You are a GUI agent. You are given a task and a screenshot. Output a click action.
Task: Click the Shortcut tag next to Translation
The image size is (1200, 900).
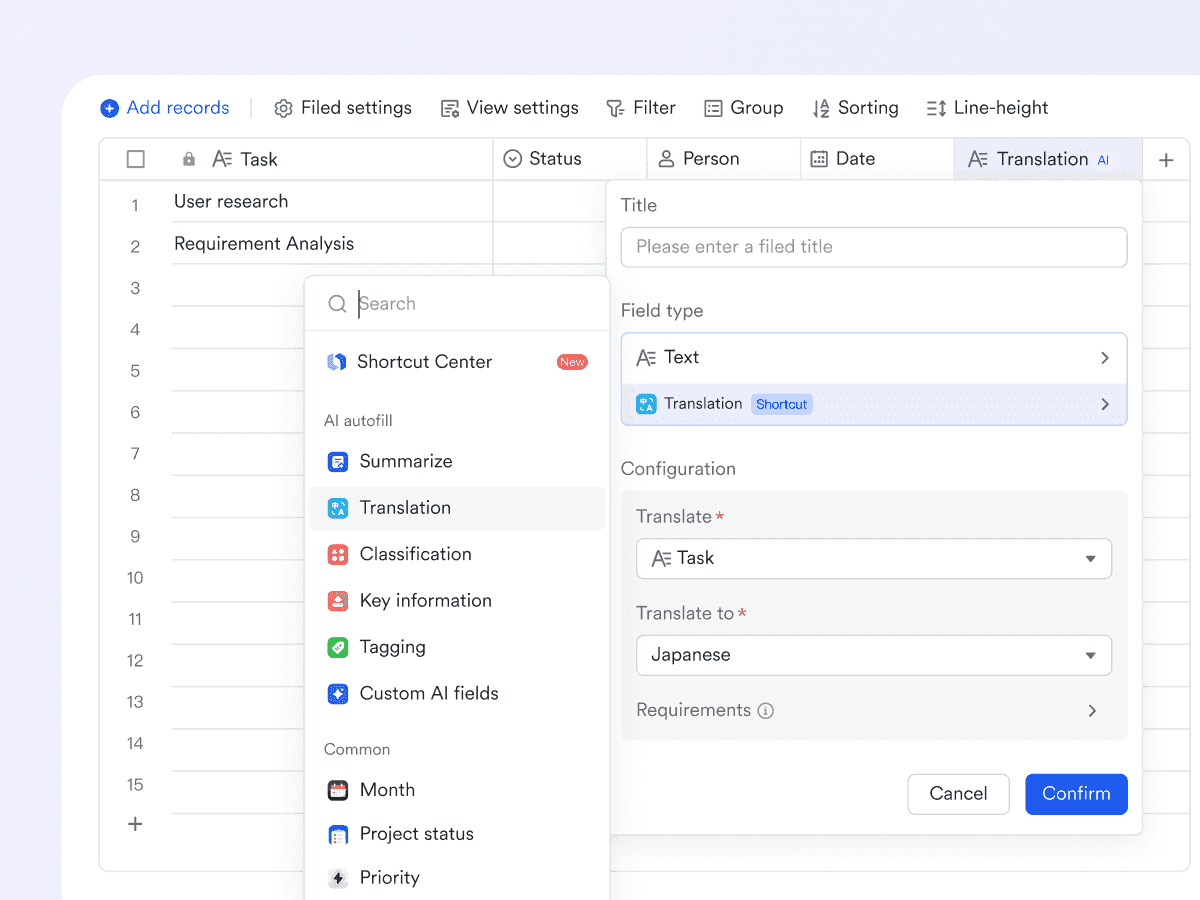click(x=782, y=404)
